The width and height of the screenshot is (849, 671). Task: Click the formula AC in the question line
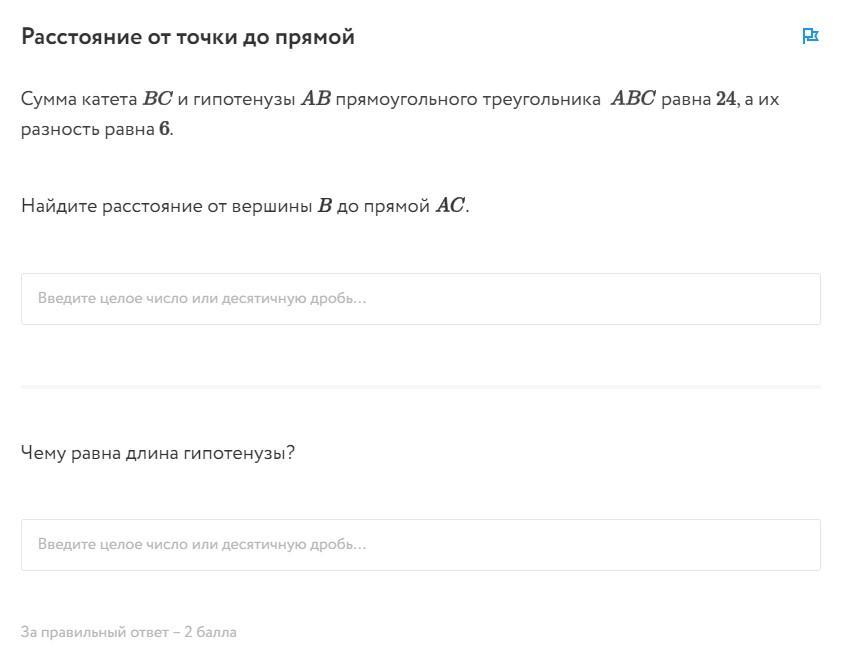(450, 206)
